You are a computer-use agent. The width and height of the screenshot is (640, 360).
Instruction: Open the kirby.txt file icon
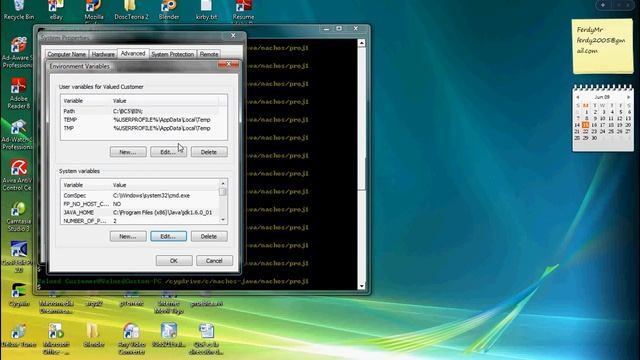pyautogui.click(x=206, y=10)
